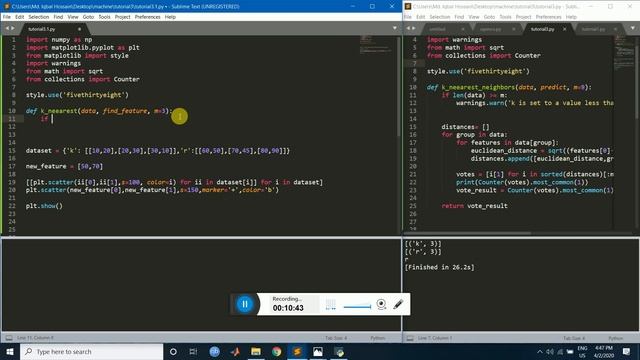Select tutorial3.1.py tab in left window
The height and width of the screenshot is (360, 640).
42,29
